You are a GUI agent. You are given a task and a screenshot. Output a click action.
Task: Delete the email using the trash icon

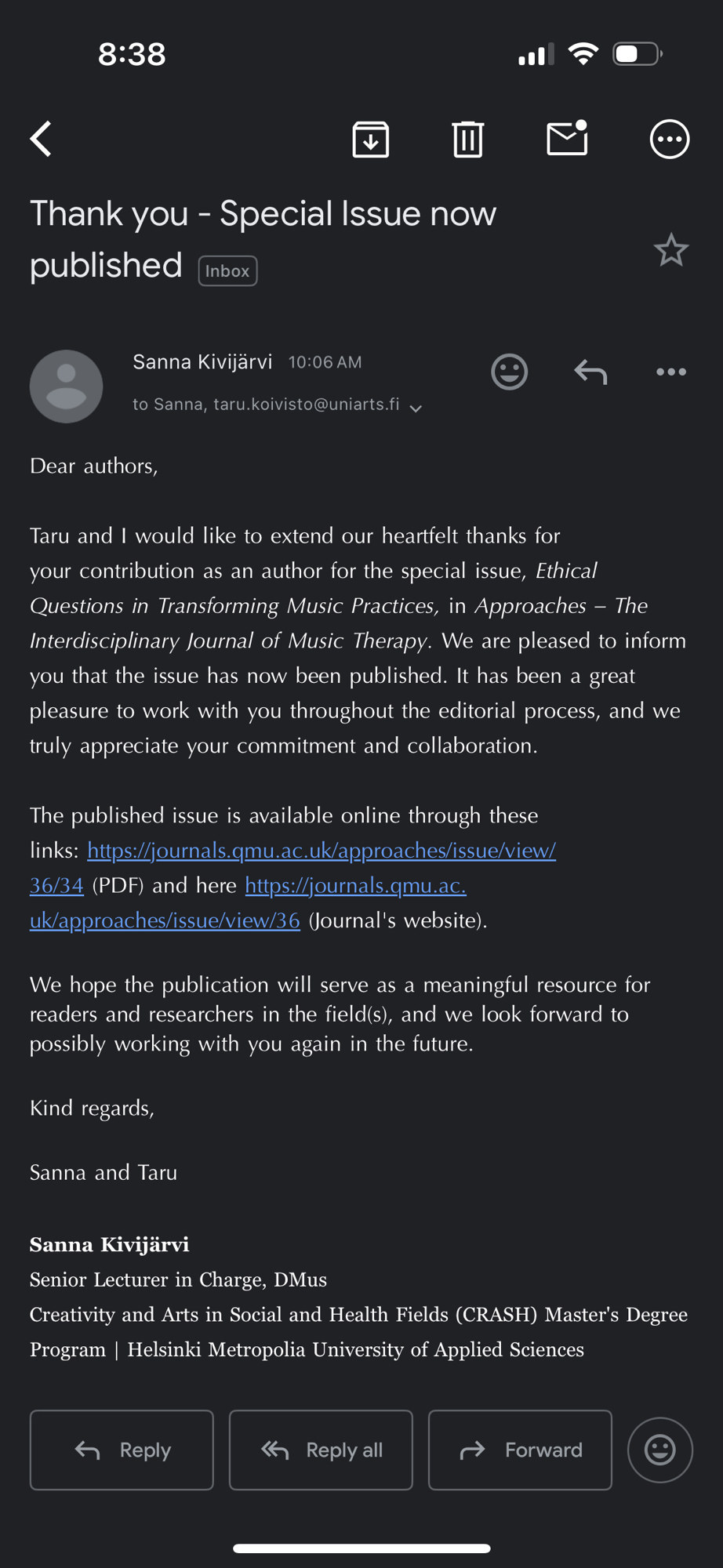pyautogui.click(x=467, y=140)
